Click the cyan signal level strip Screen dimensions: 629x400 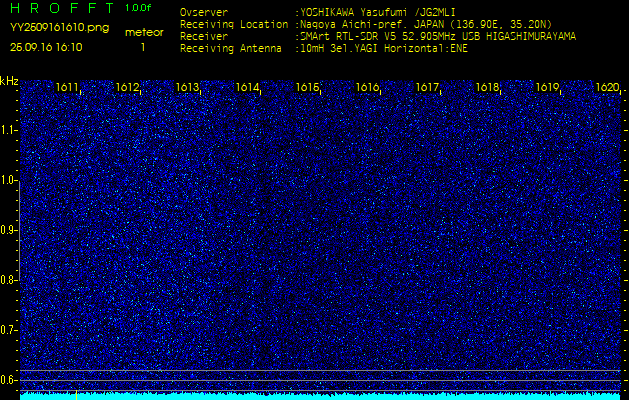click(320, 396)
